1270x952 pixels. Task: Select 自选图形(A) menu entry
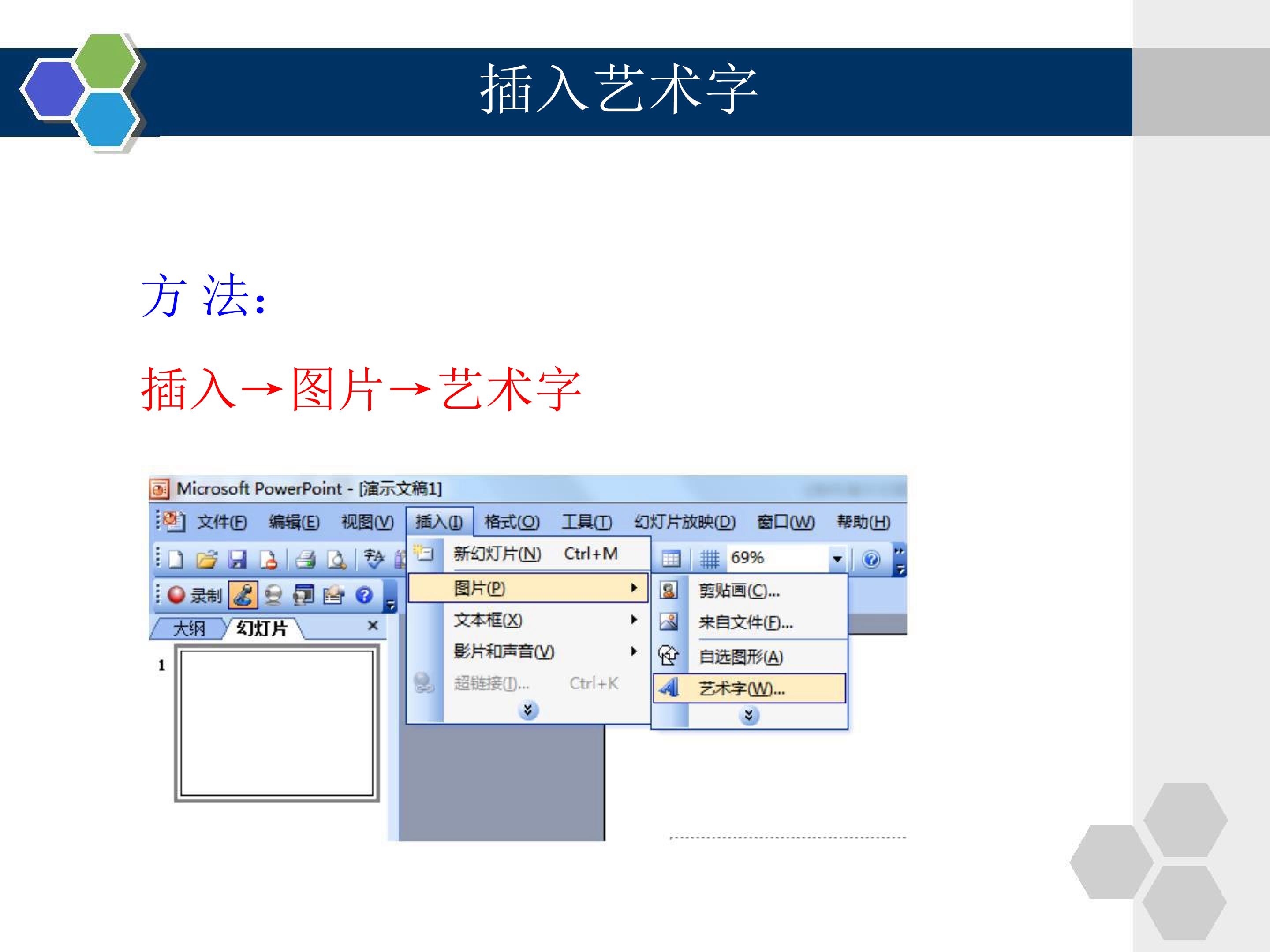749,656
